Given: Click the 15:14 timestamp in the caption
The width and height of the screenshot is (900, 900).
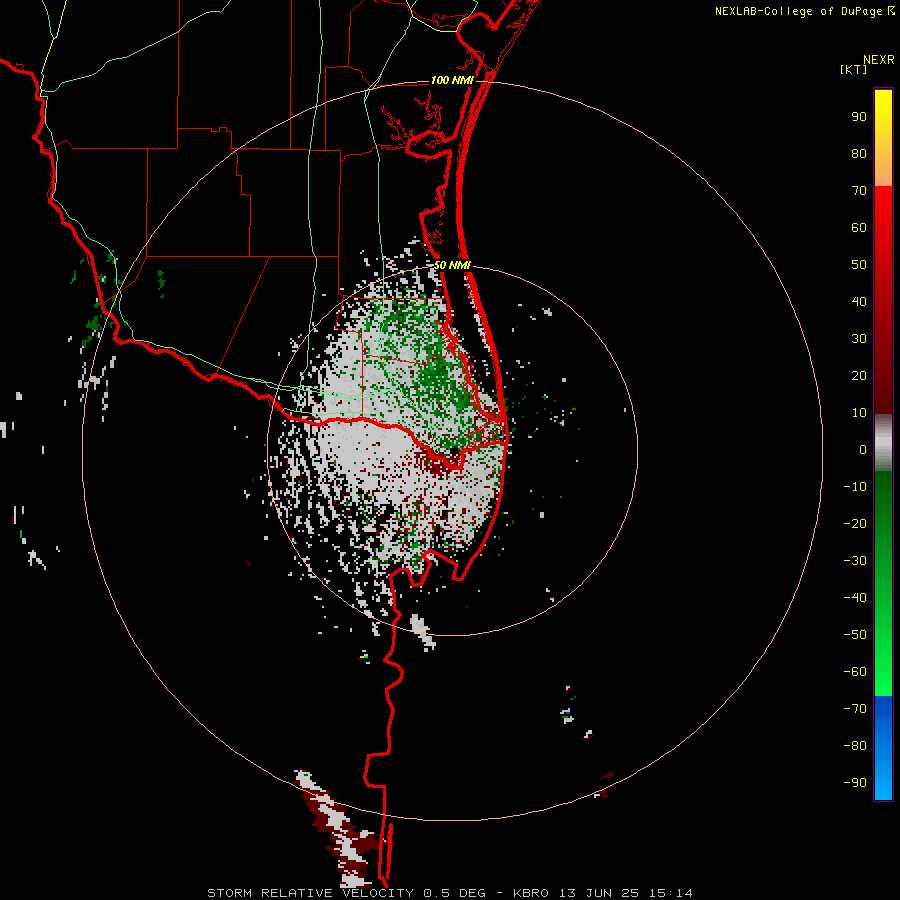Looking at the screenshot, I should tap(671, 893).
